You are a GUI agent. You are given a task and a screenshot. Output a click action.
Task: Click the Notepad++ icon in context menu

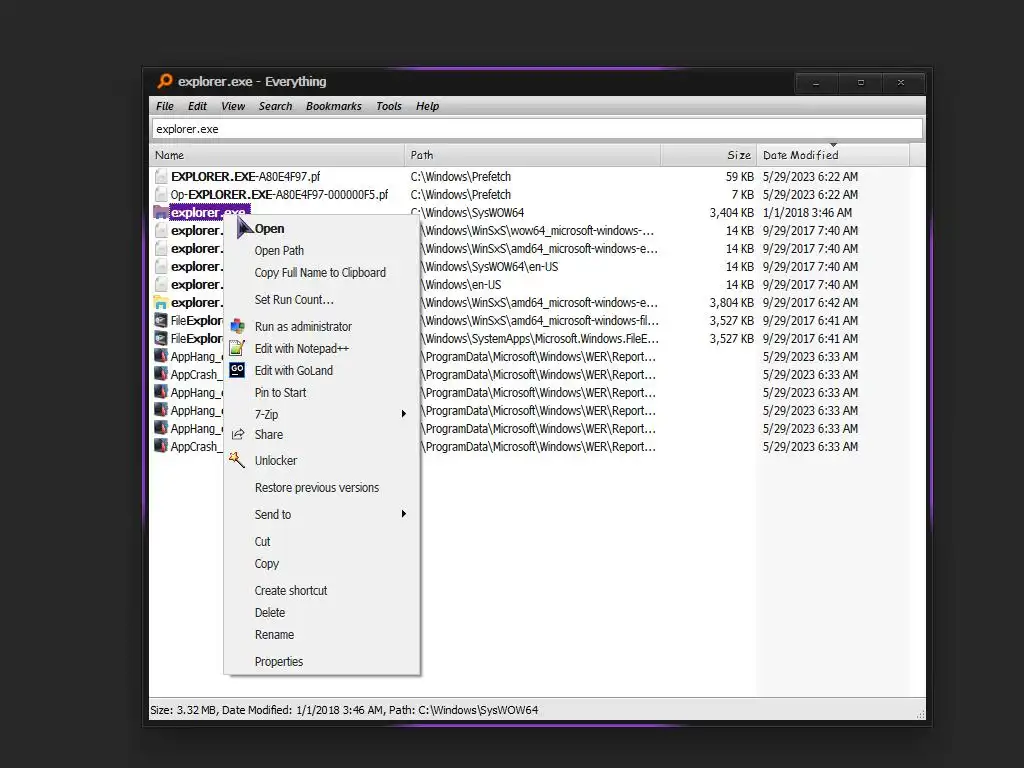237,348
